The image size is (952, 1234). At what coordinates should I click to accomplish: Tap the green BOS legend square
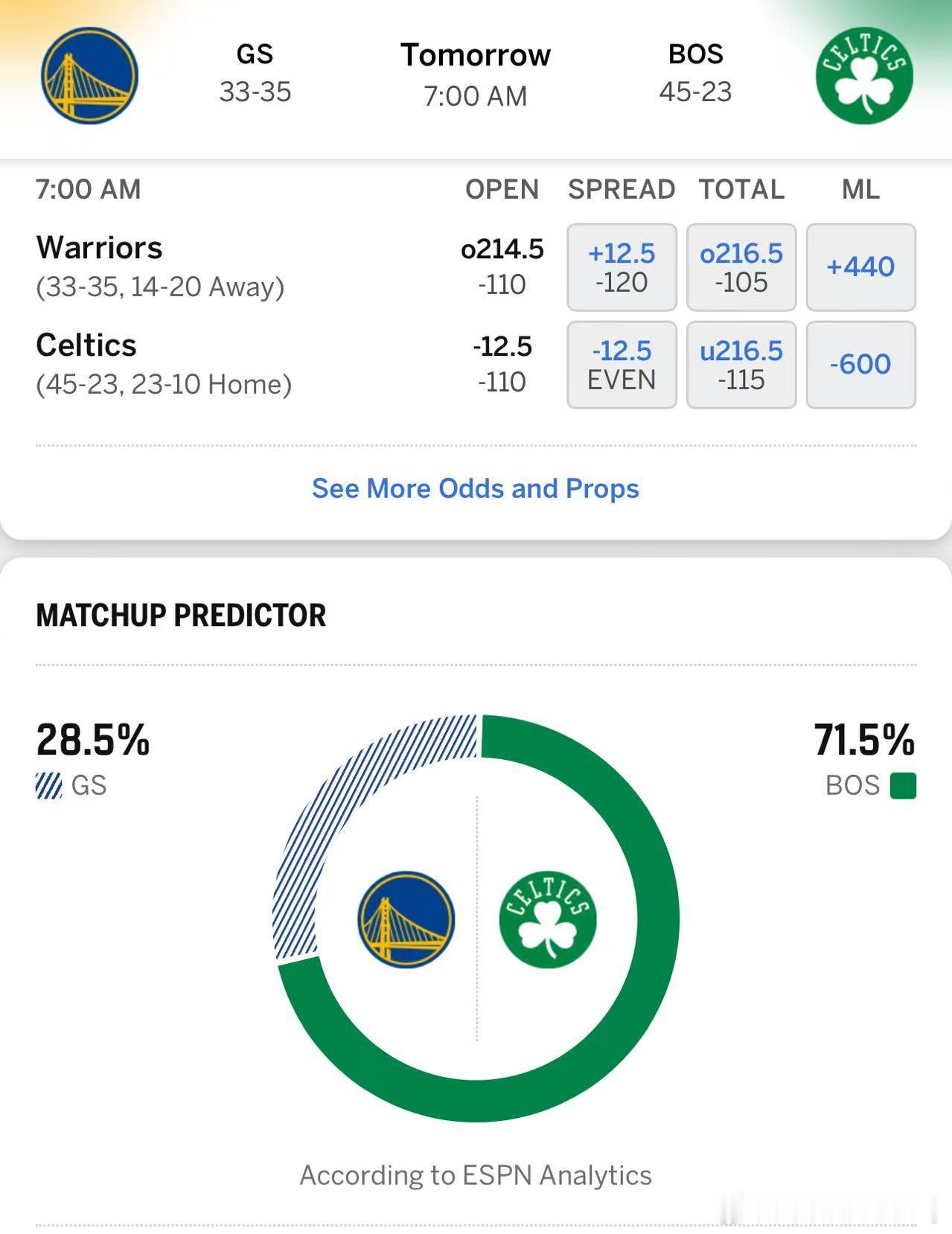[x=903, y=786]
